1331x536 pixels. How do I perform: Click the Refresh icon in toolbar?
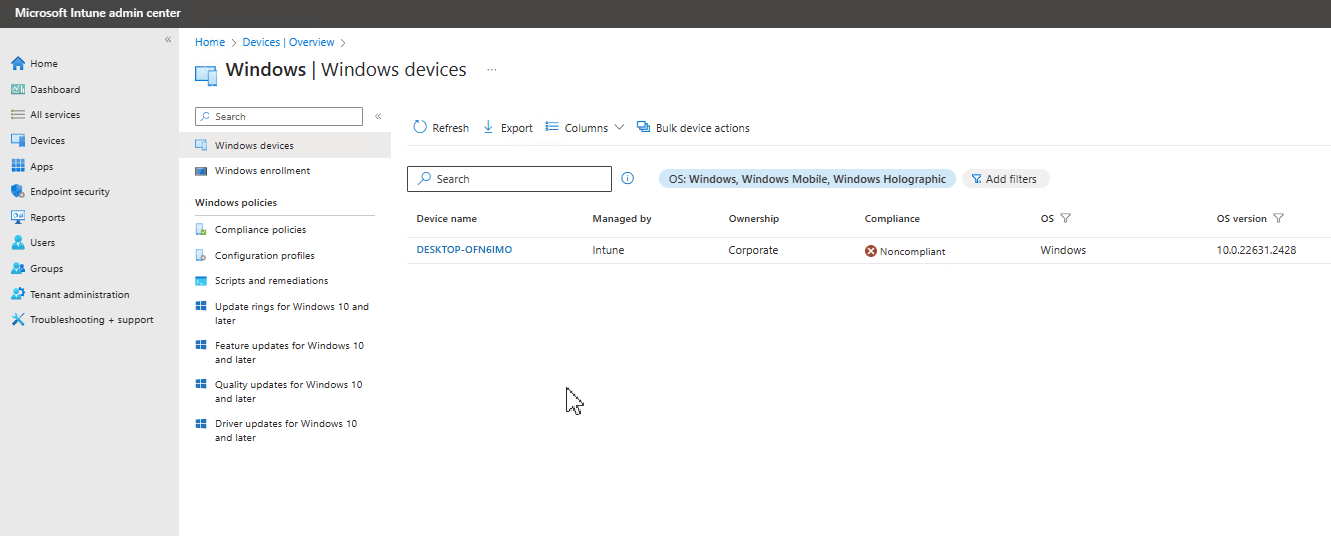(x=420, y=128)
